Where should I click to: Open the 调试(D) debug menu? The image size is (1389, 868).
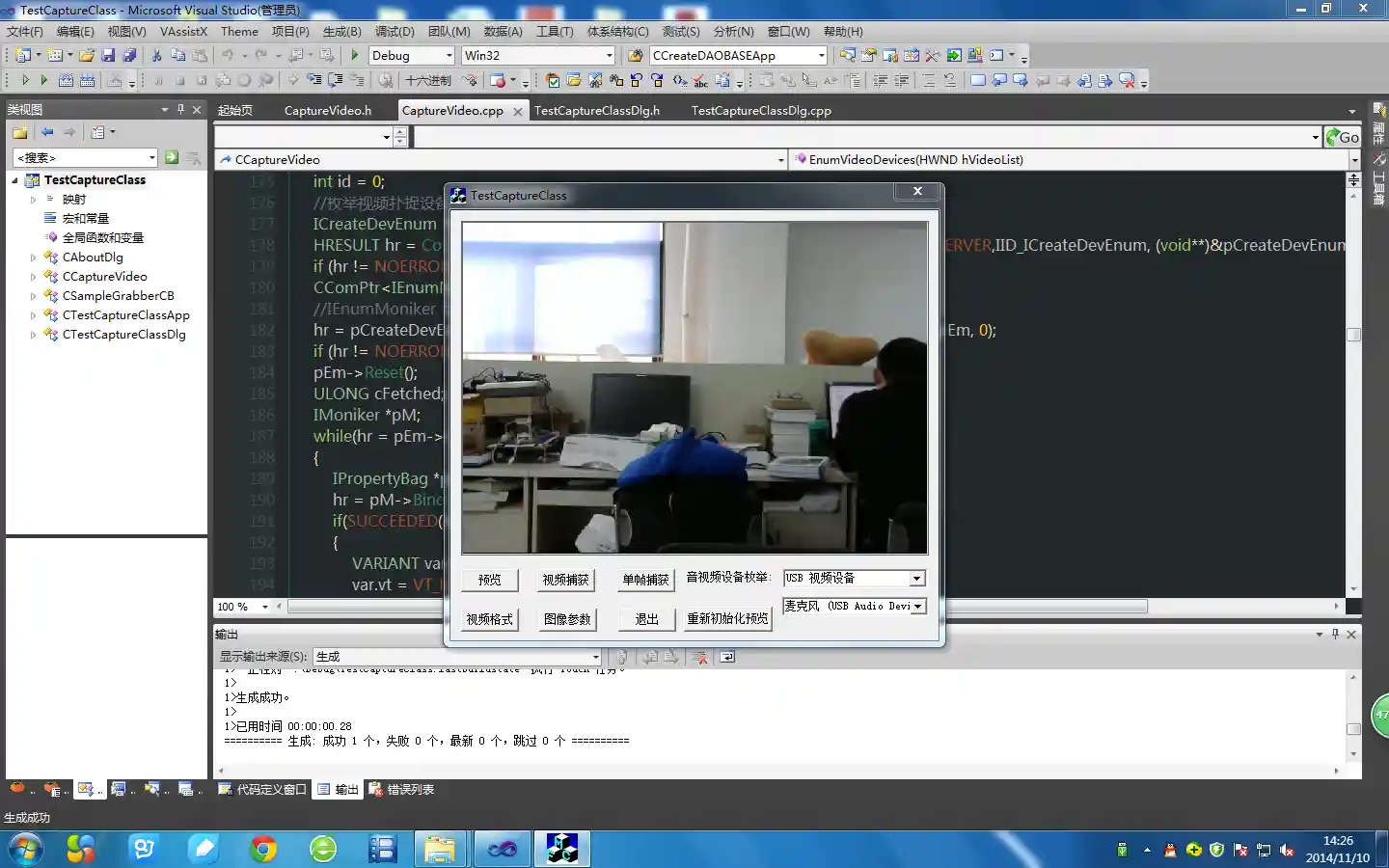tap(394, 32)
